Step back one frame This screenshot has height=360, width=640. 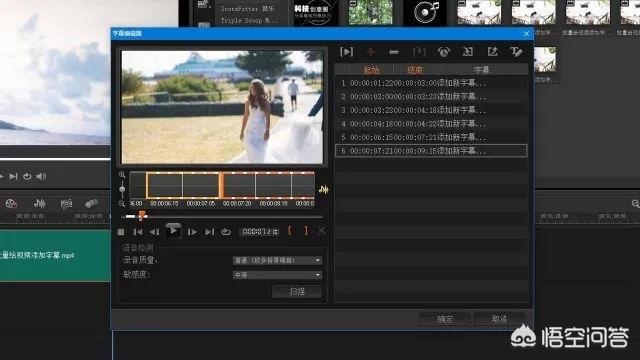tap(154, 232)
